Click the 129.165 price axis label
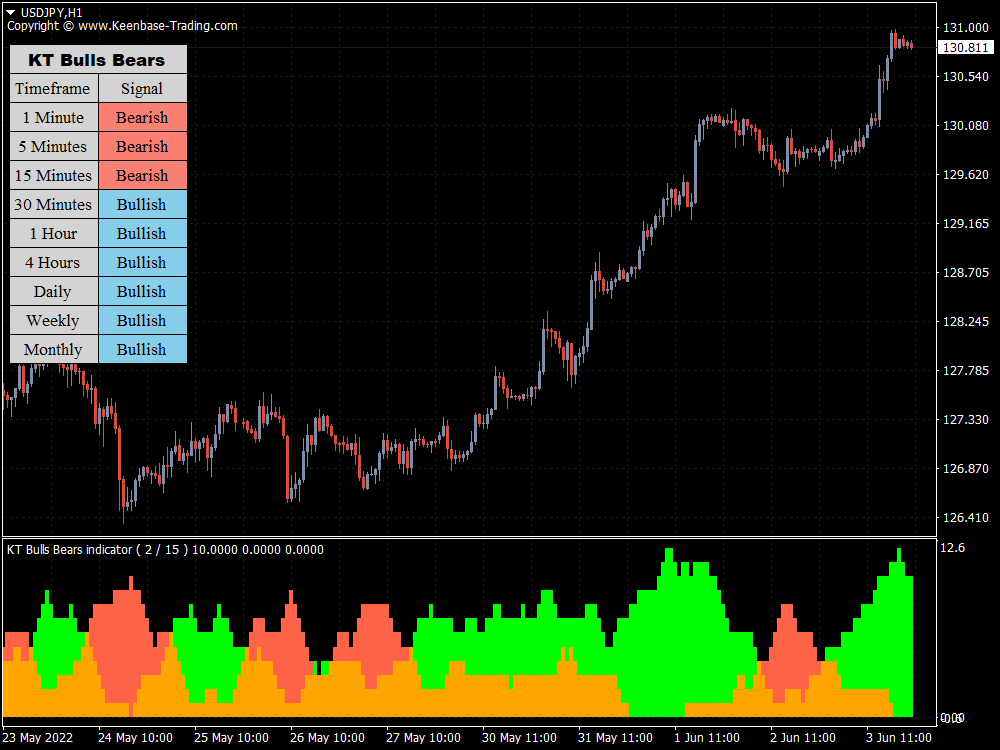 pos(966,224)
